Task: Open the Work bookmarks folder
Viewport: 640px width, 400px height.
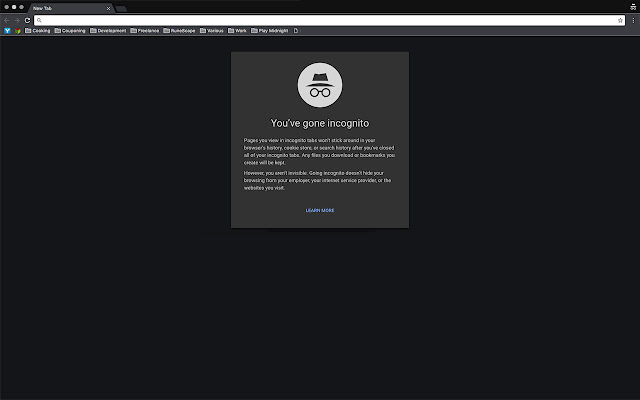Action: [x=238, y=31]
